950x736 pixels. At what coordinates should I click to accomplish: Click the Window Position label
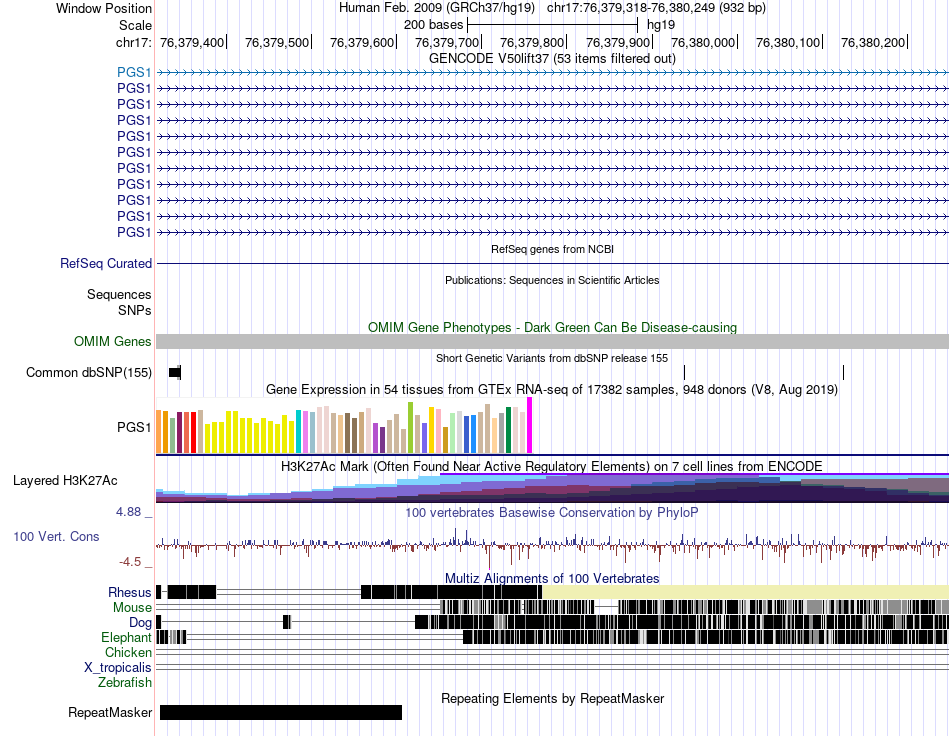point(104,8)
